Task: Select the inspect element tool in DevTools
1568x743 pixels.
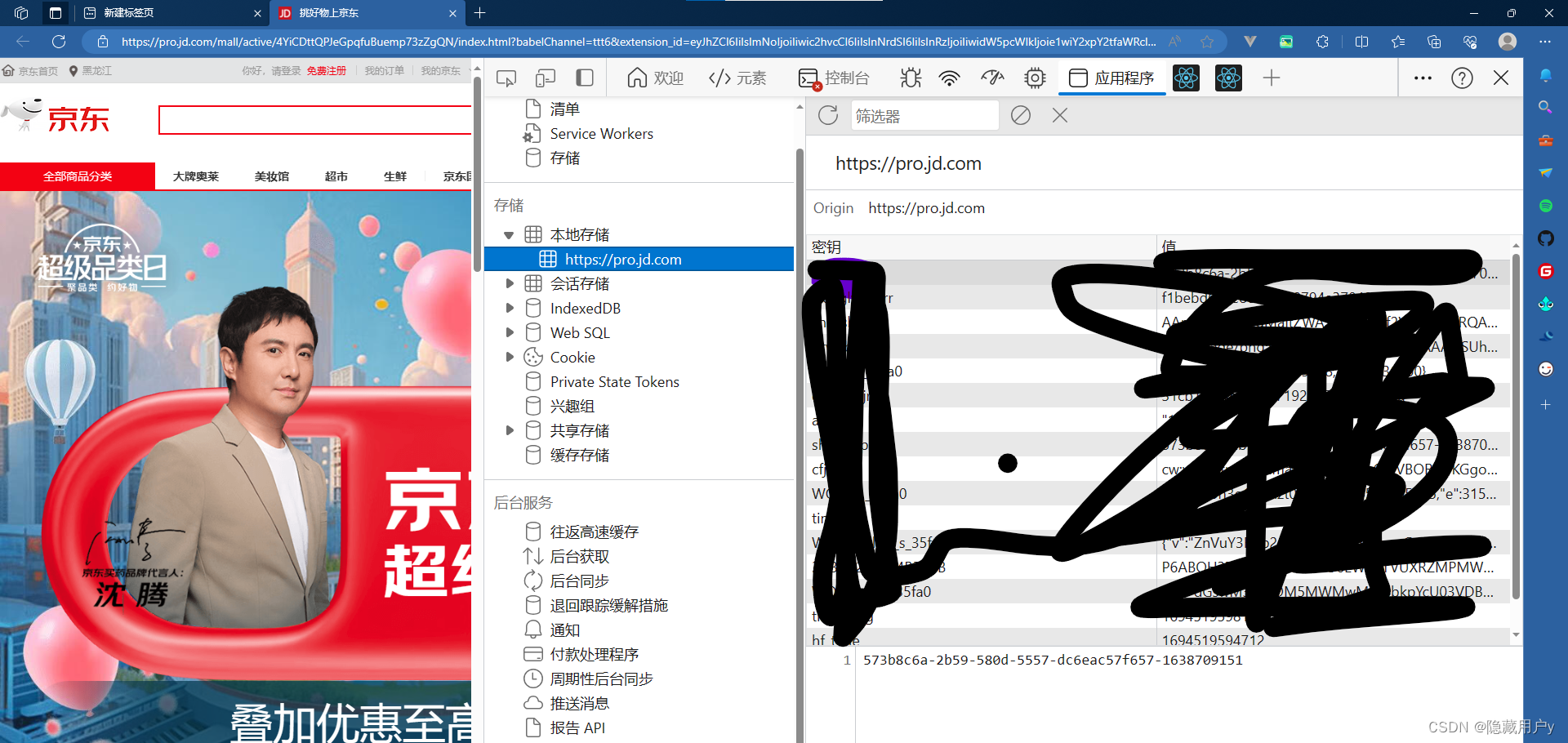Action: pos(506,78)
